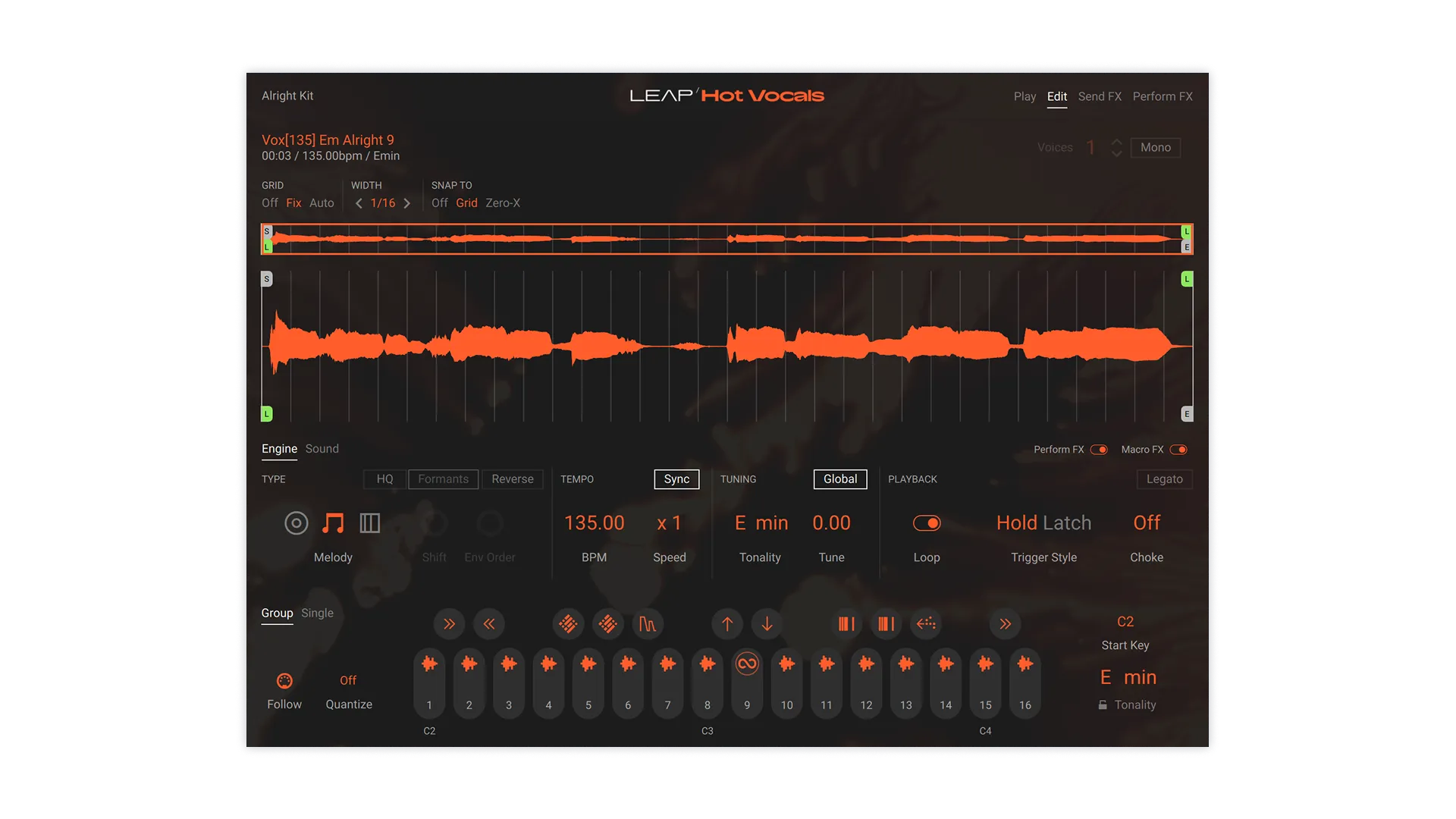
Task: Select the one-shot circle icon in Type section
Action: point(296,522)
